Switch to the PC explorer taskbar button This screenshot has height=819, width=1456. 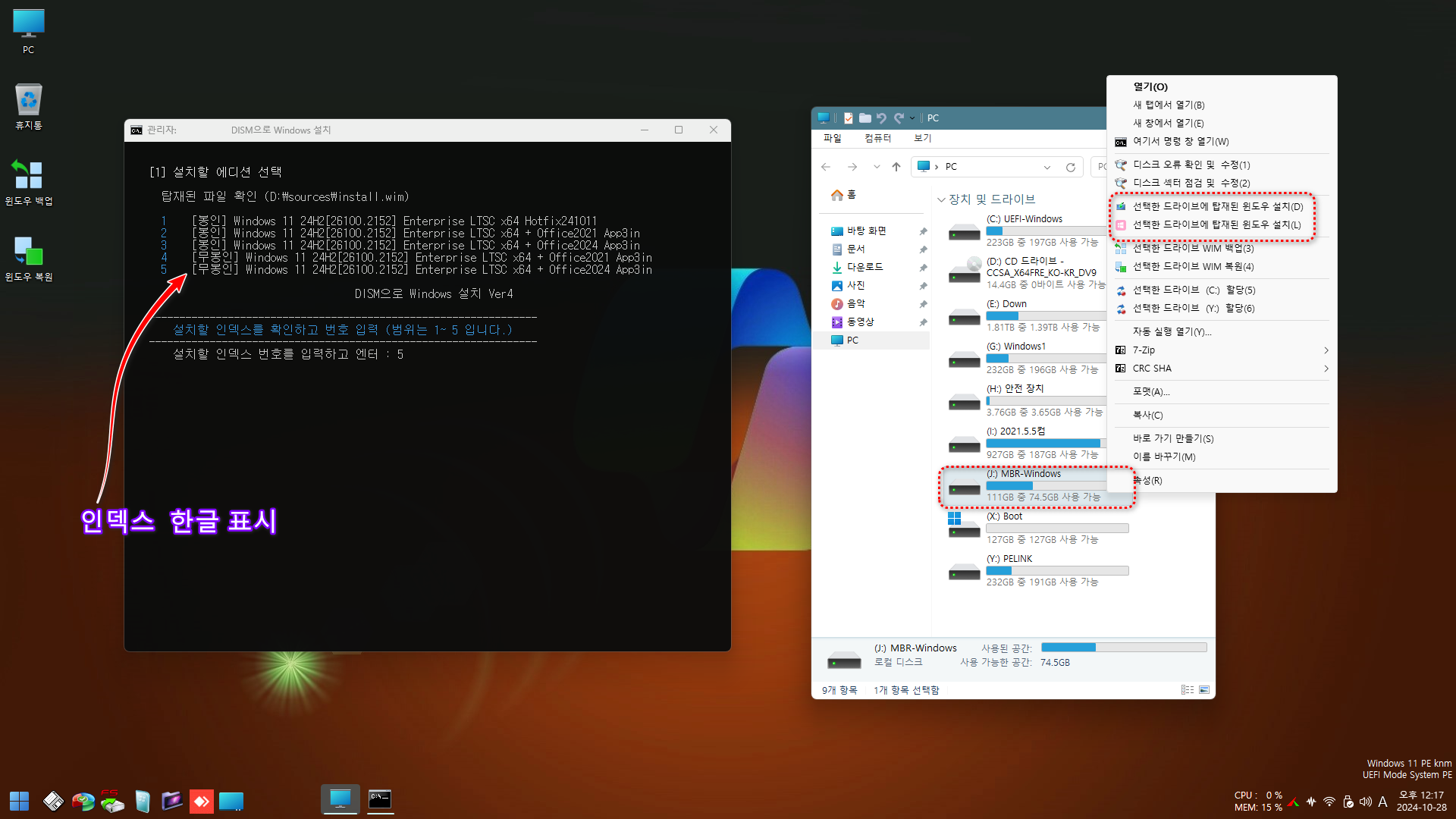340,799
